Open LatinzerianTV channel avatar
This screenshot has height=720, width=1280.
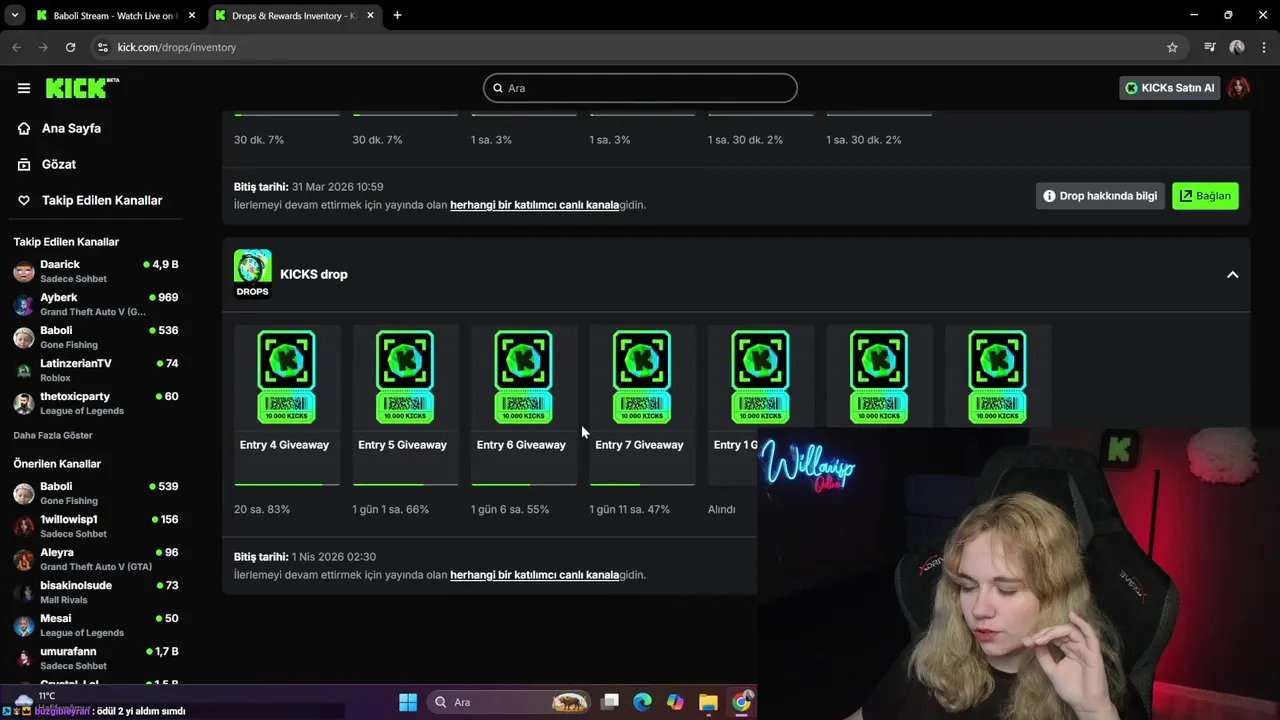tap(24, 371)
